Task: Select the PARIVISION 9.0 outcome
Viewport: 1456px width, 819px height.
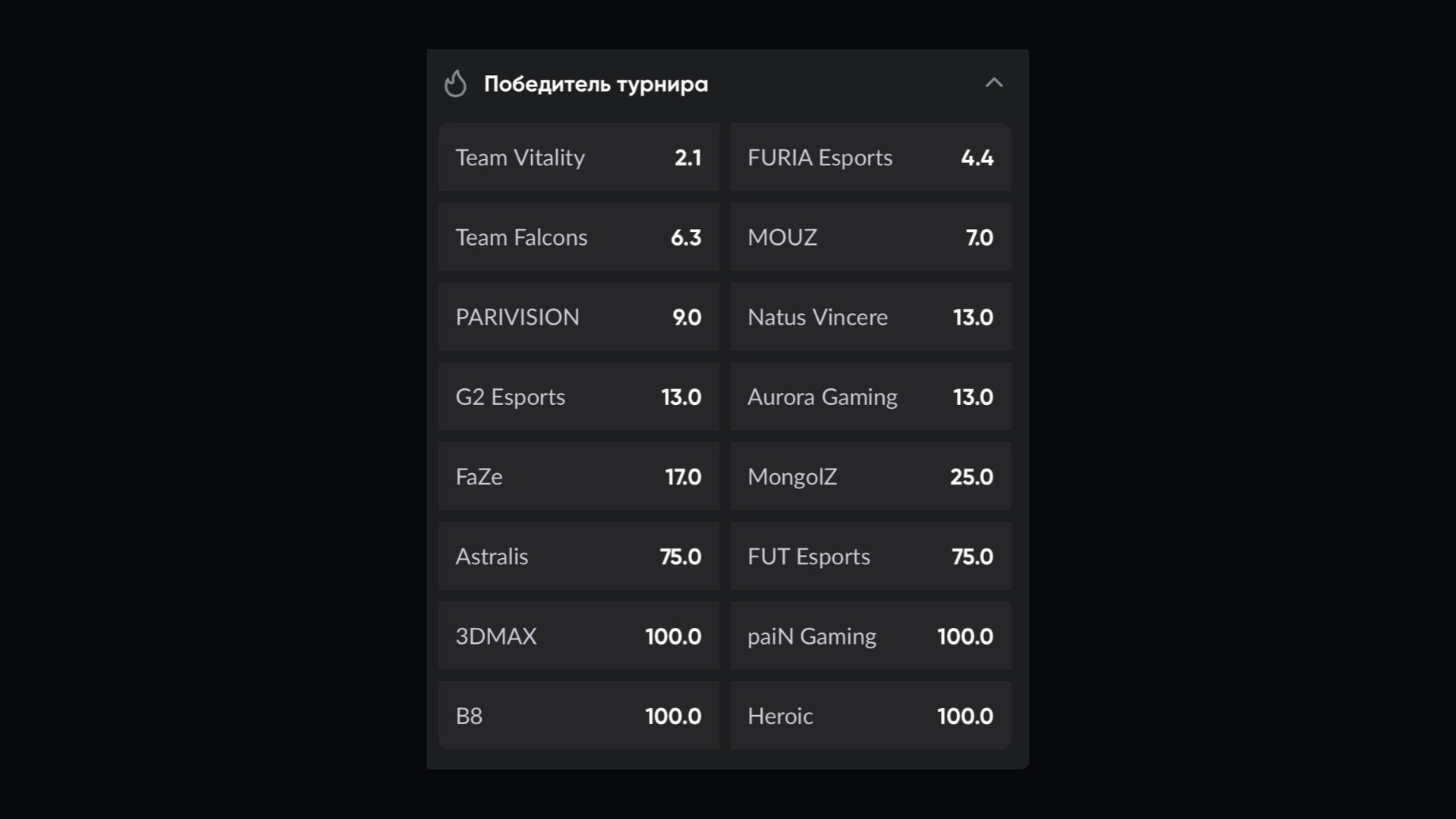Action: [578, 317]
